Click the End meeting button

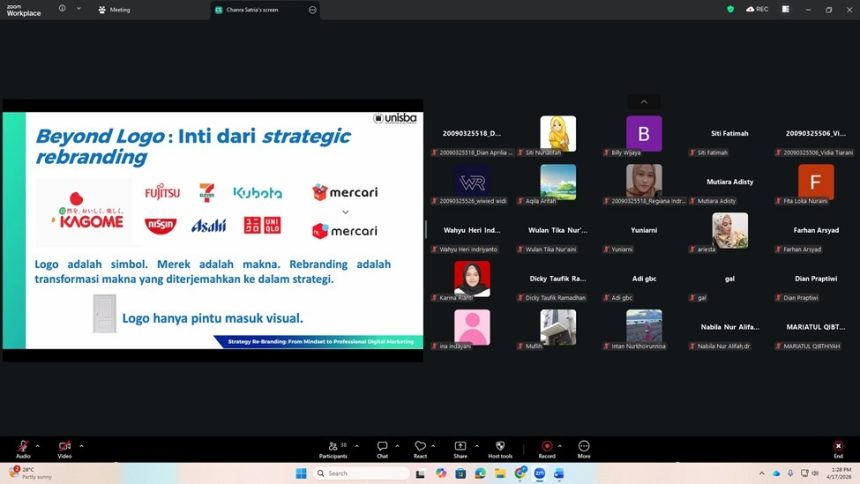pos(838,449)
